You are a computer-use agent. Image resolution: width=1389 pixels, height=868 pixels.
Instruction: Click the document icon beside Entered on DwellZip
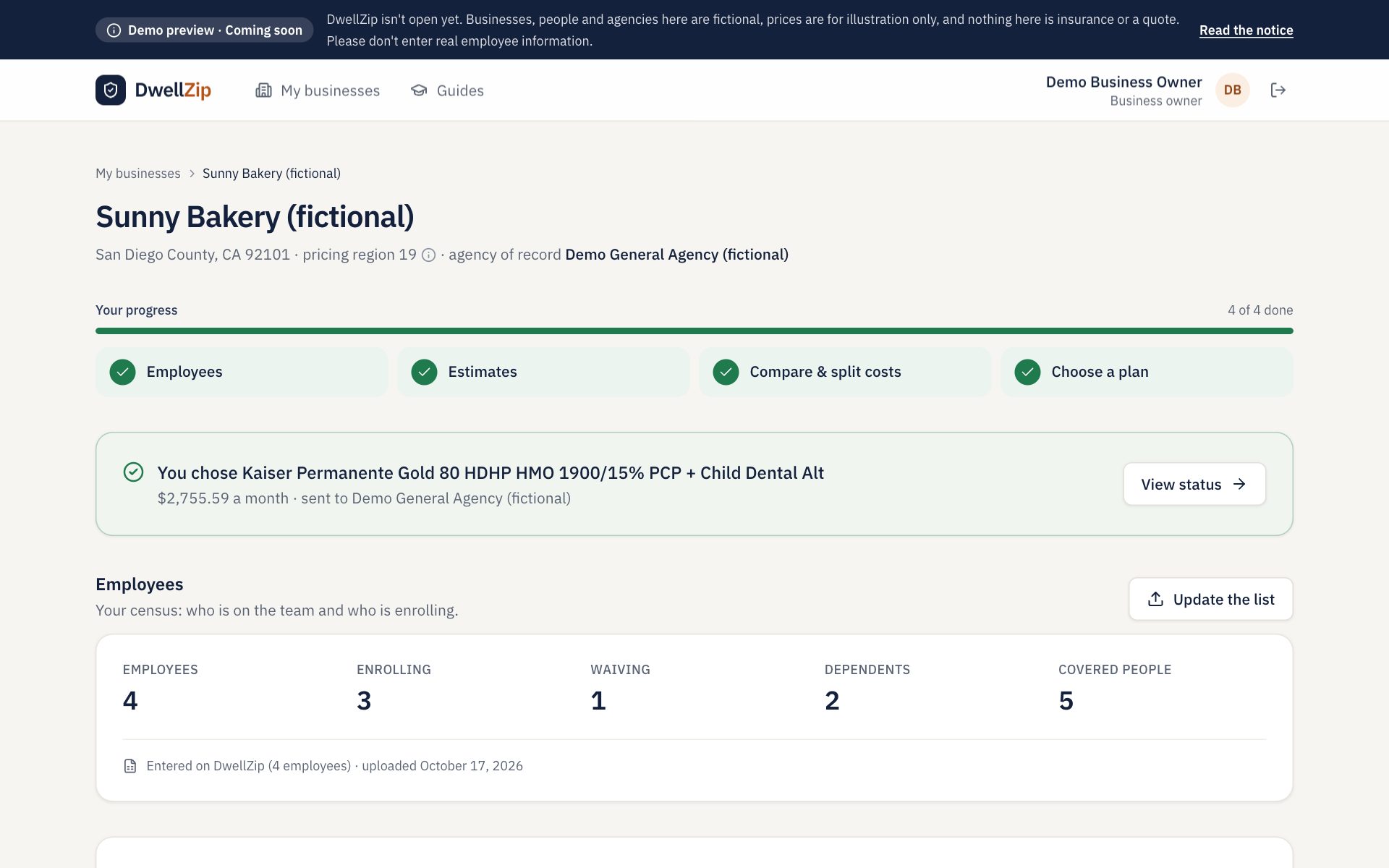(x=130, y=766)
